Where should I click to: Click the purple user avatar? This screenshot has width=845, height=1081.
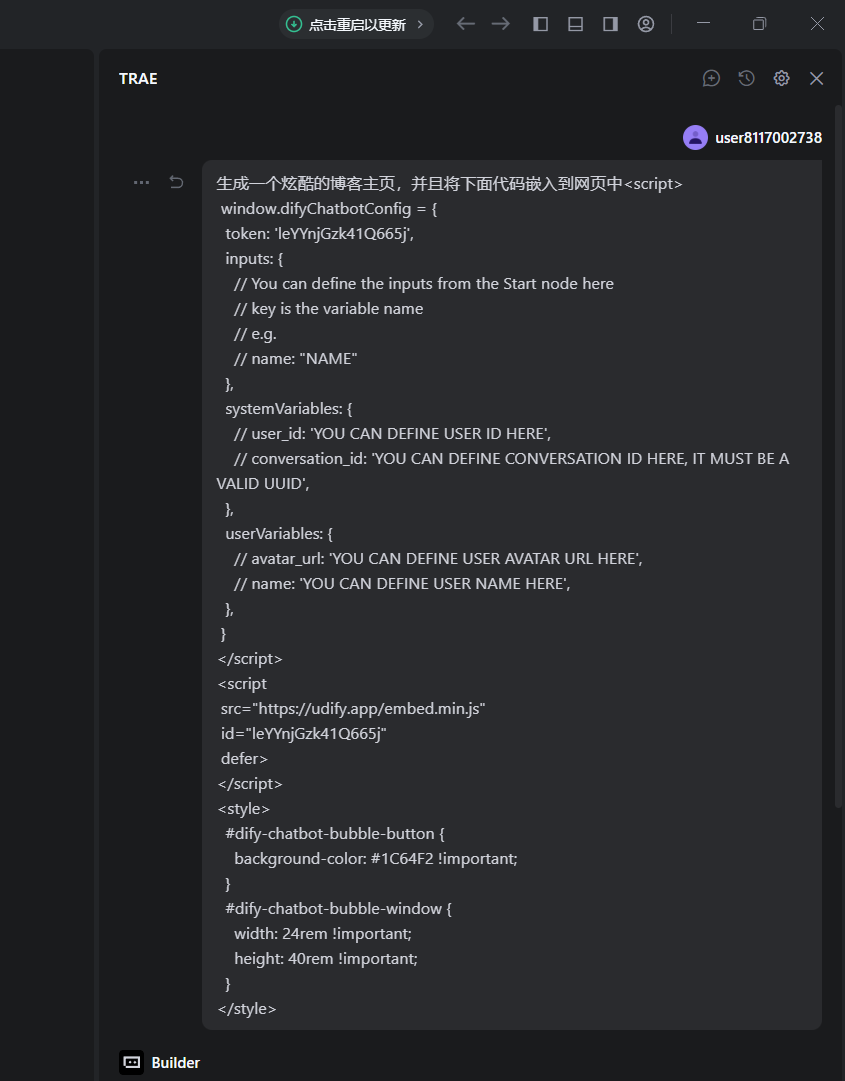coord(695,137)
